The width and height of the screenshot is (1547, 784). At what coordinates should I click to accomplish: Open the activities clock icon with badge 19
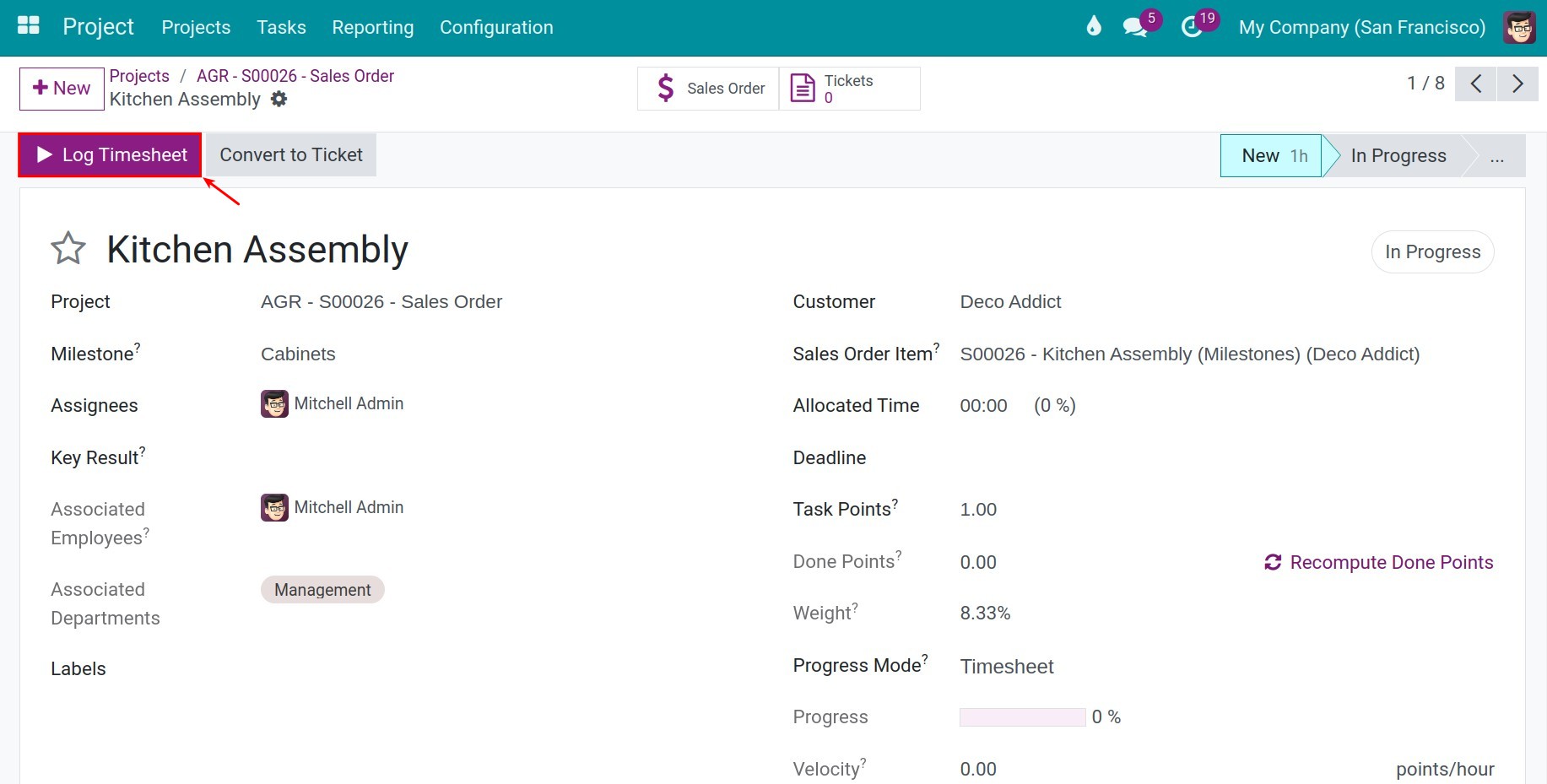pos(1192,27)
